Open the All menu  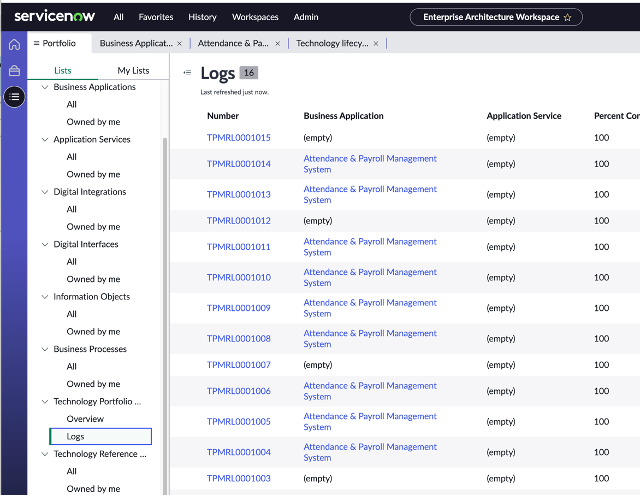click(118, 17)
